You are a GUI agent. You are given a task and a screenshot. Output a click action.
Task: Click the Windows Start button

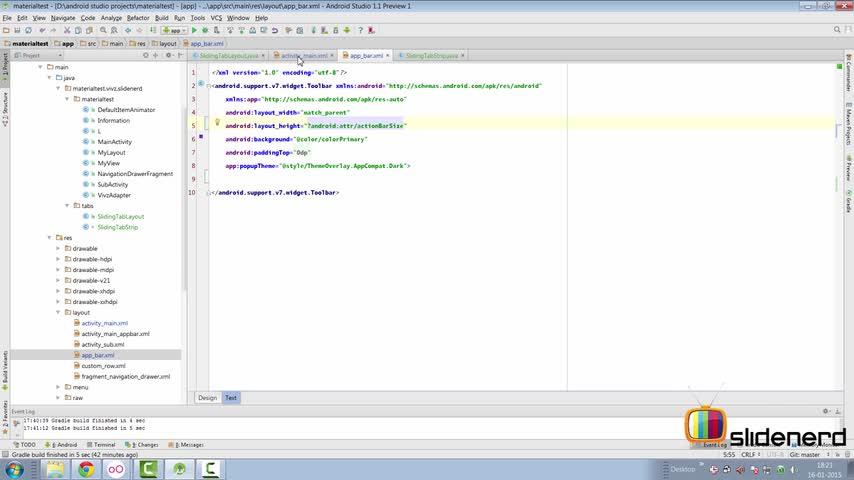(x=14, y=470)
